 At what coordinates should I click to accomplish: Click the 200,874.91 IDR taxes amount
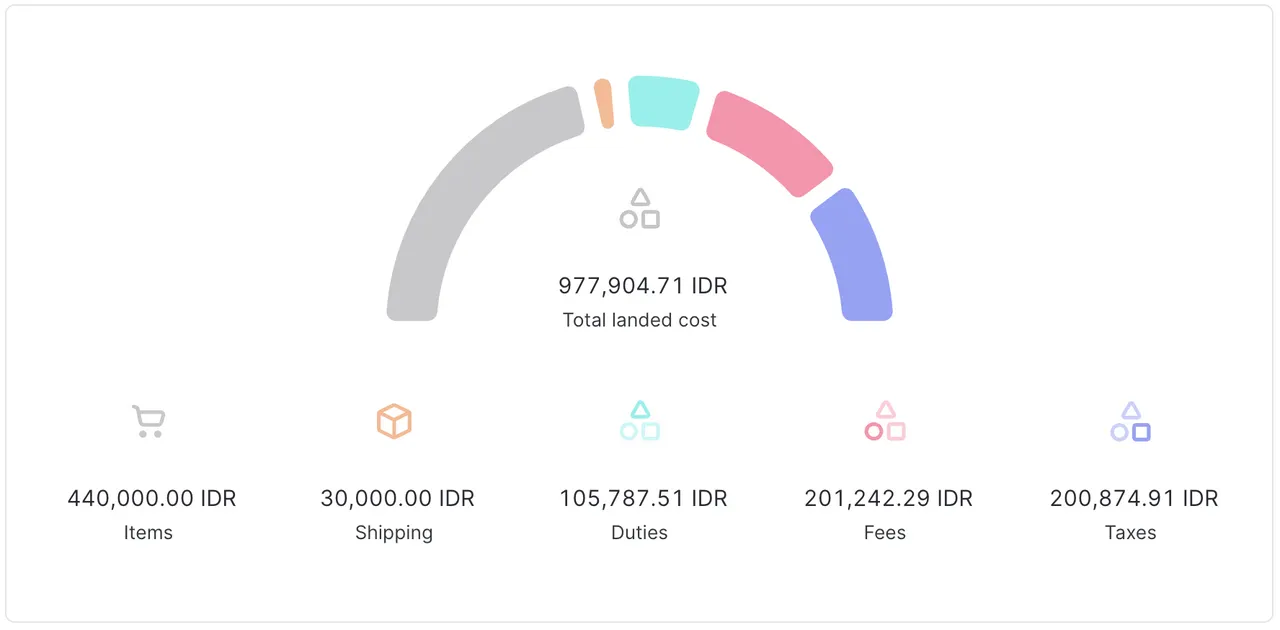[1134, 498]
